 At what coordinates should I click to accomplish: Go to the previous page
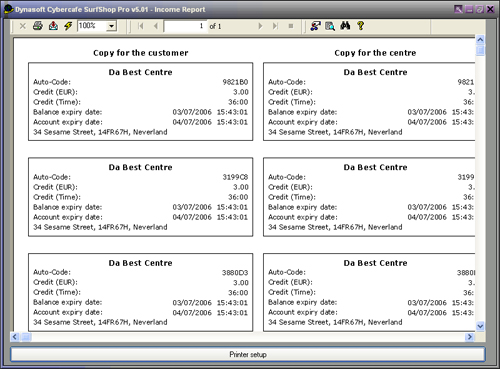[155, 26]
